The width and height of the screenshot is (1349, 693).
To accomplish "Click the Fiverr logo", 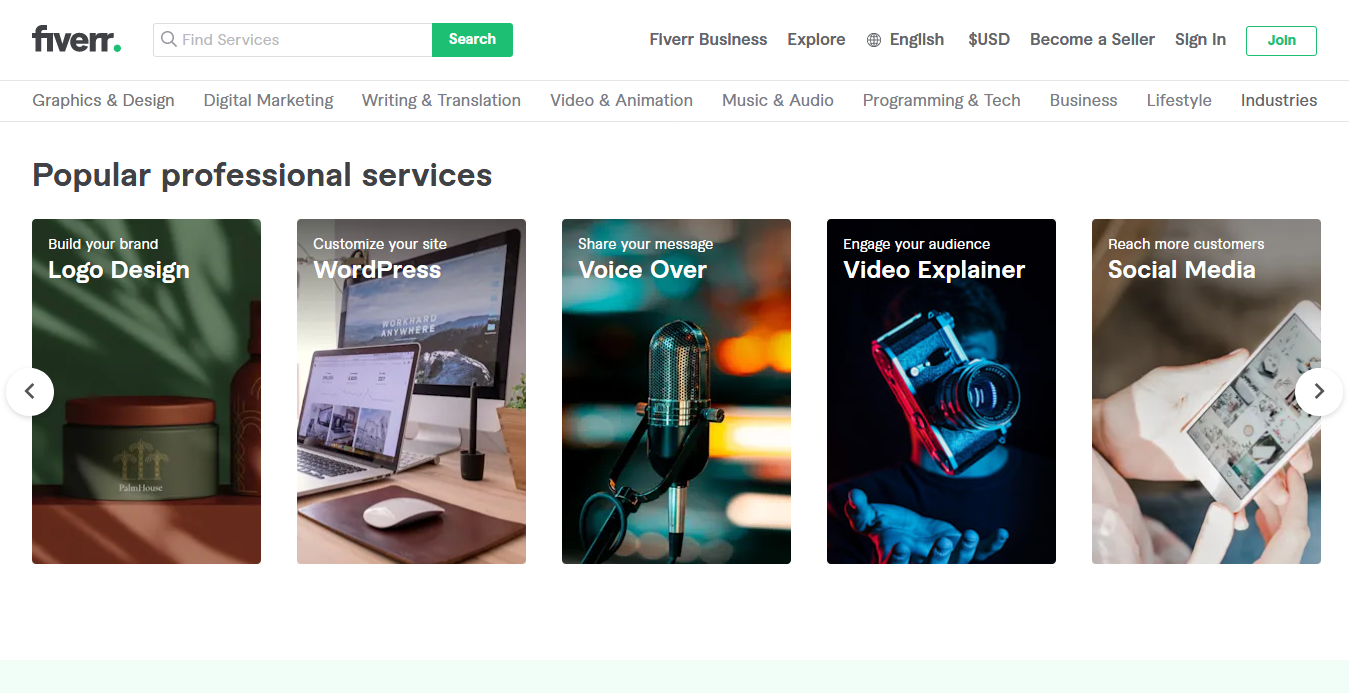I will click(x=77, y=40).
